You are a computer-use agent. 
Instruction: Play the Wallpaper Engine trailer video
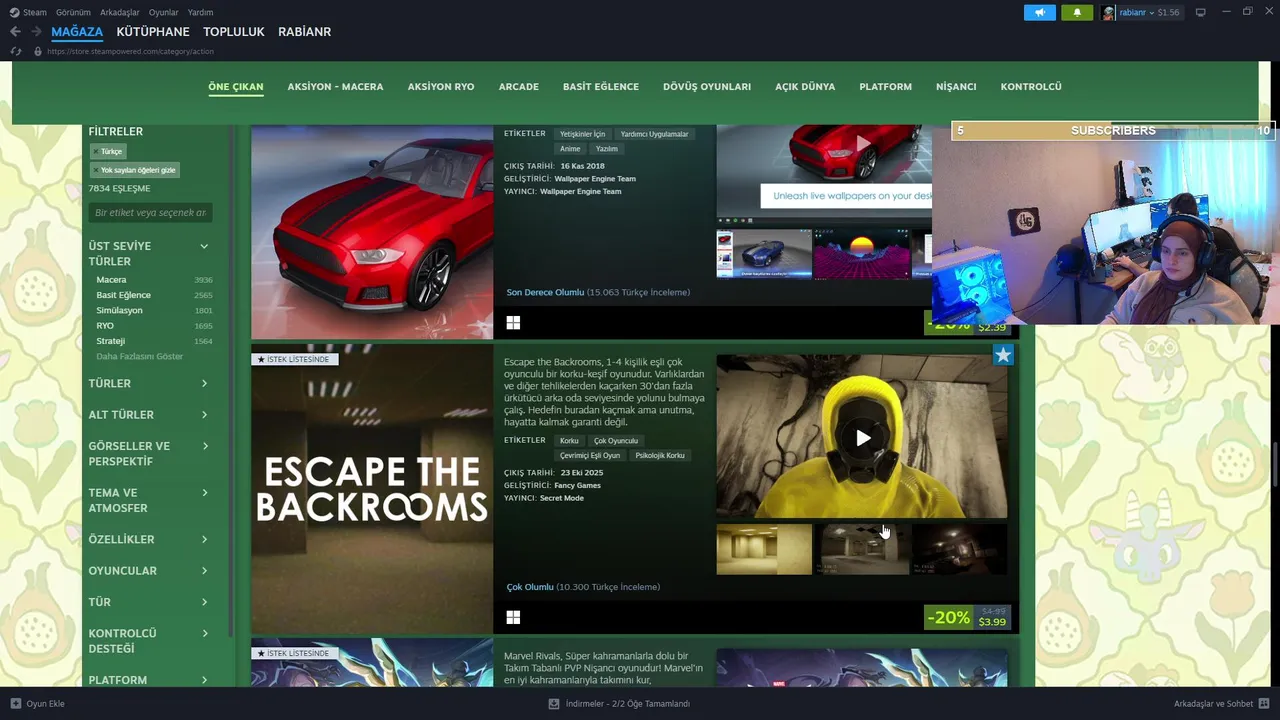click(x=862, y=143)
